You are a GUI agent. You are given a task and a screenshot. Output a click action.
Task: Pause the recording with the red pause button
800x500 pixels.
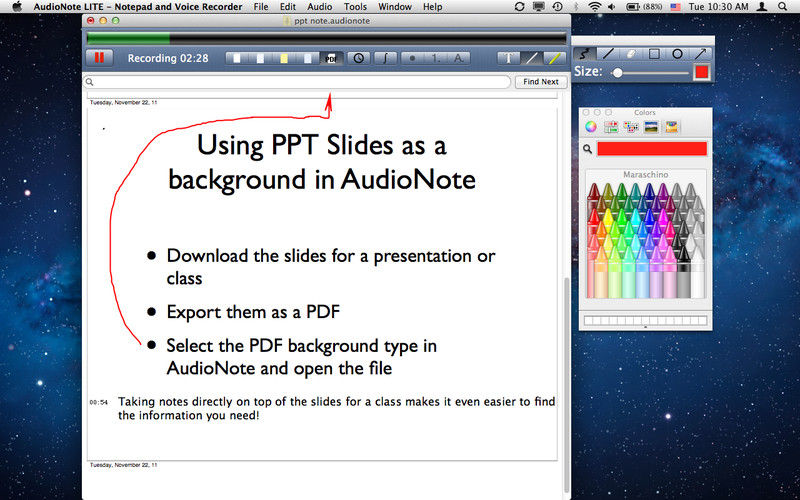point(99,58)
